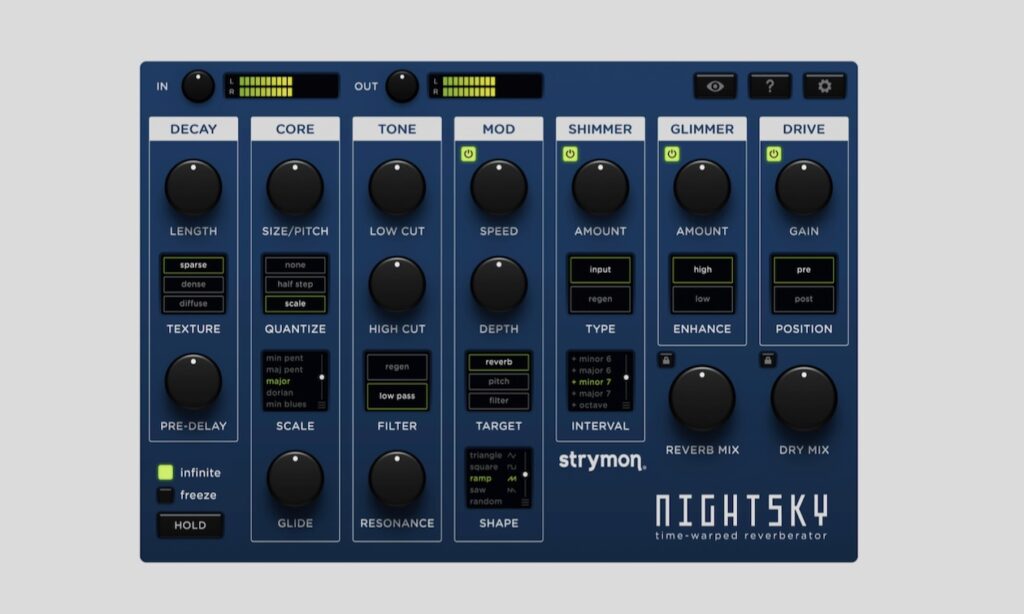The height and width of the screenshot is (614, 1024).
Task: Open the hamburger menu on the Shape list
Action: (x=525, y=501)
